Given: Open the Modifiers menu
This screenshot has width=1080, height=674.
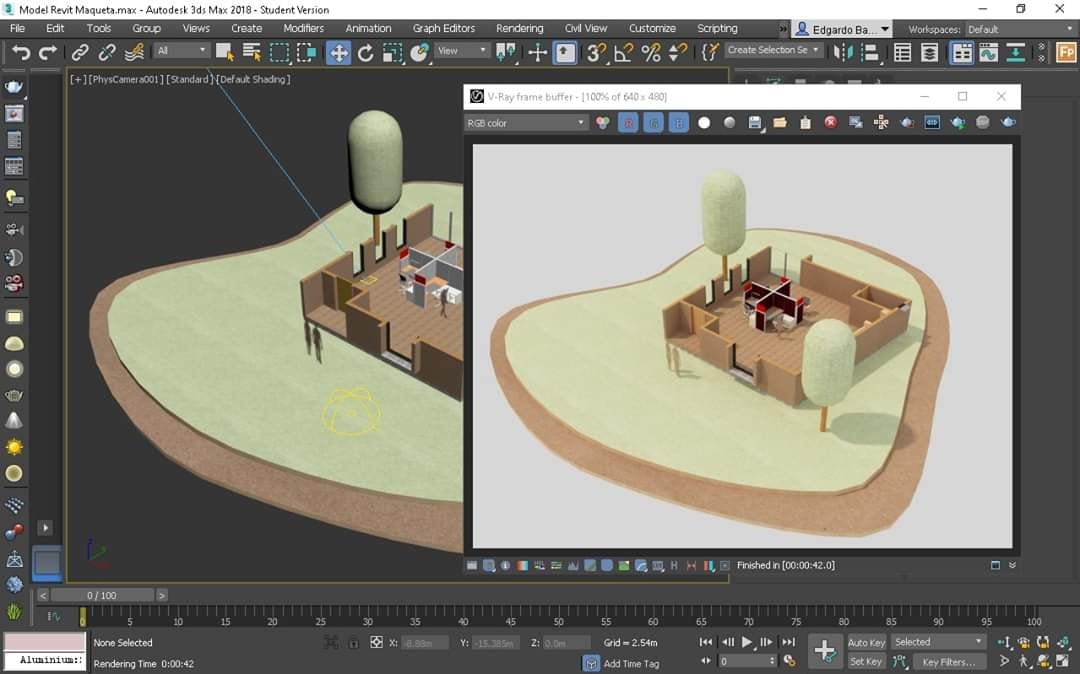Looking at the screenshot, I should (303, 28).
